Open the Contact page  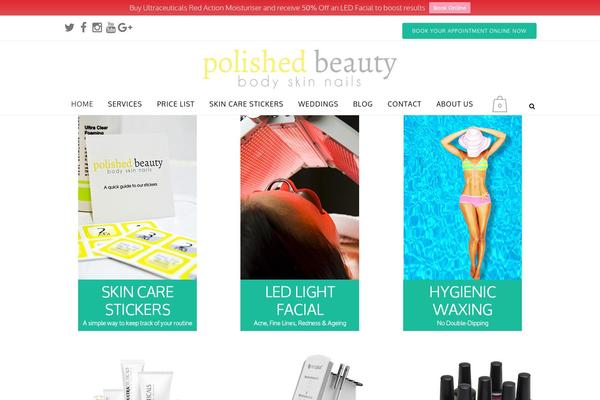[x=404, y=104]
